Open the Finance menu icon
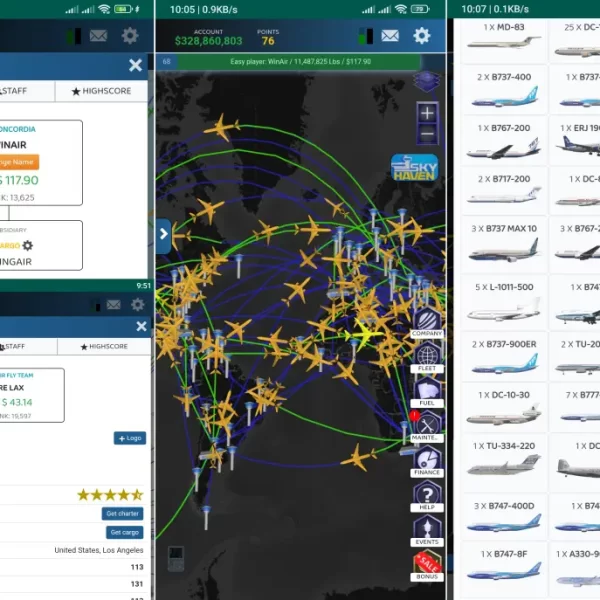The image size is (600, 600). click(x=427, y=462)
